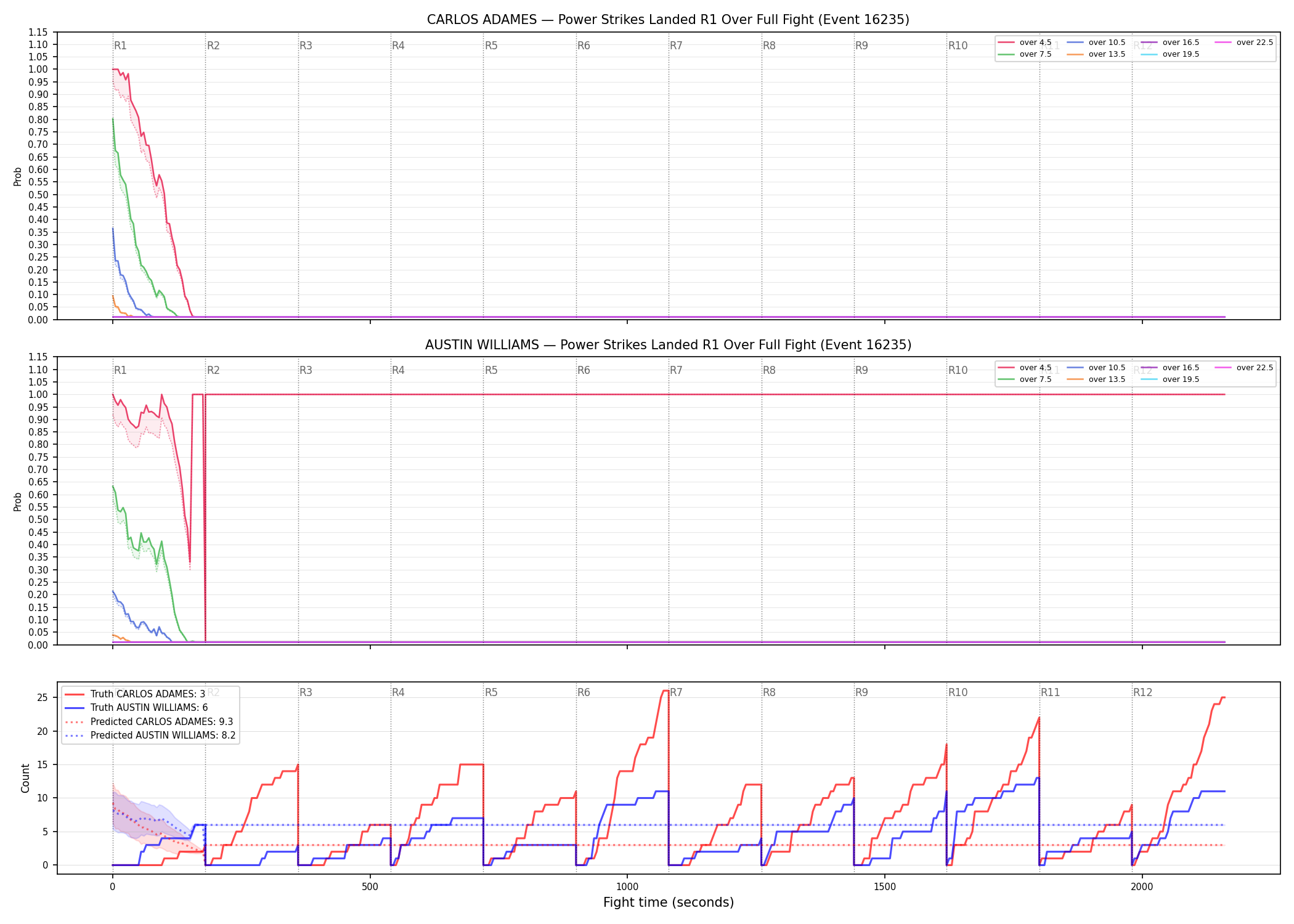
Task: Select 'over 10.5' in Austin Williams chart legend
Action: (1096, 368)
